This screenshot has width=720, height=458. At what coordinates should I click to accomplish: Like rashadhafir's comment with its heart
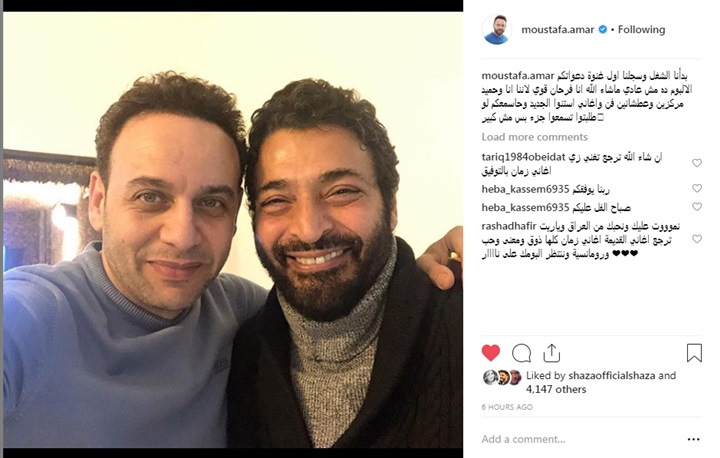[697, 239]
